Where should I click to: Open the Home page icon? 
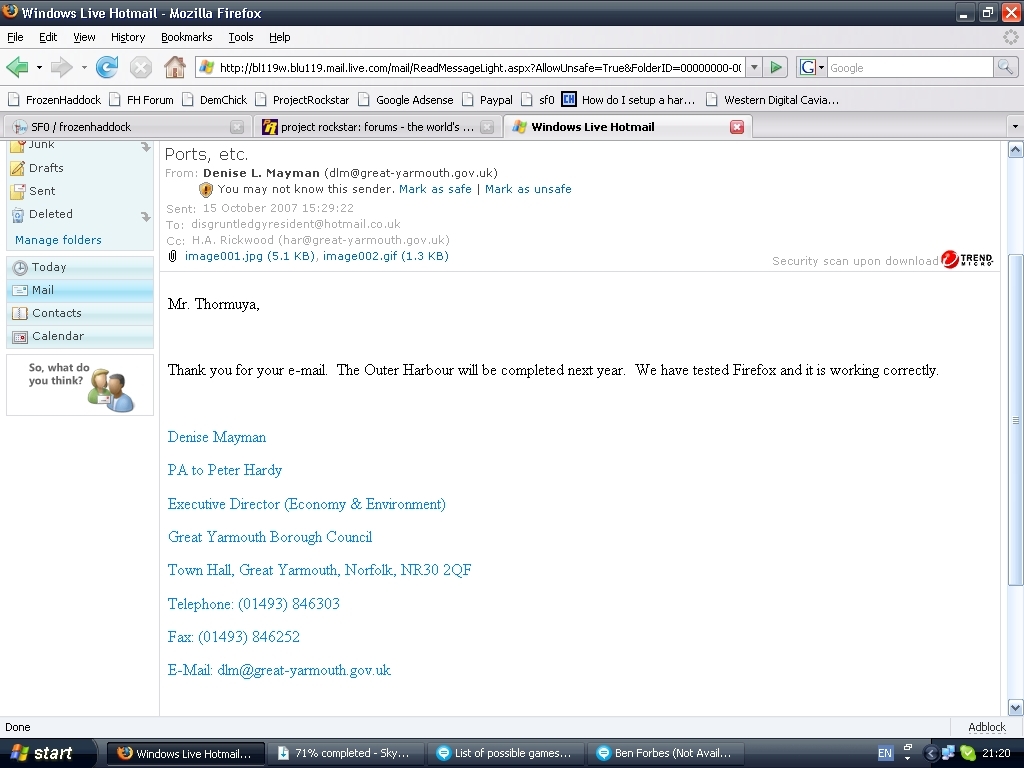click(174, 67)
